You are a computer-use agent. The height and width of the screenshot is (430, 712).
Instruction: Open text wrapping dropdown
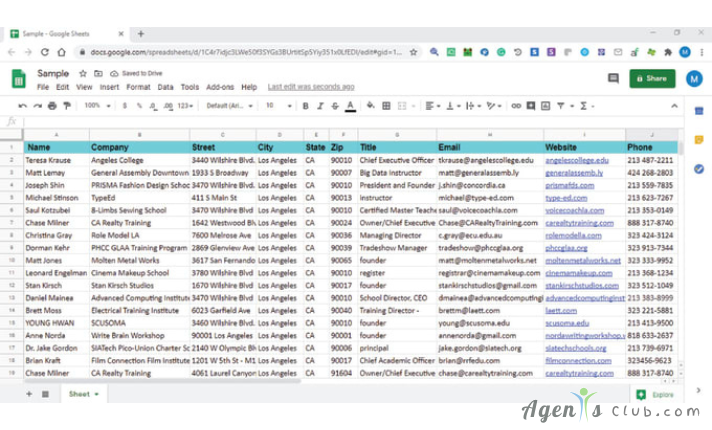click(473, 106)
